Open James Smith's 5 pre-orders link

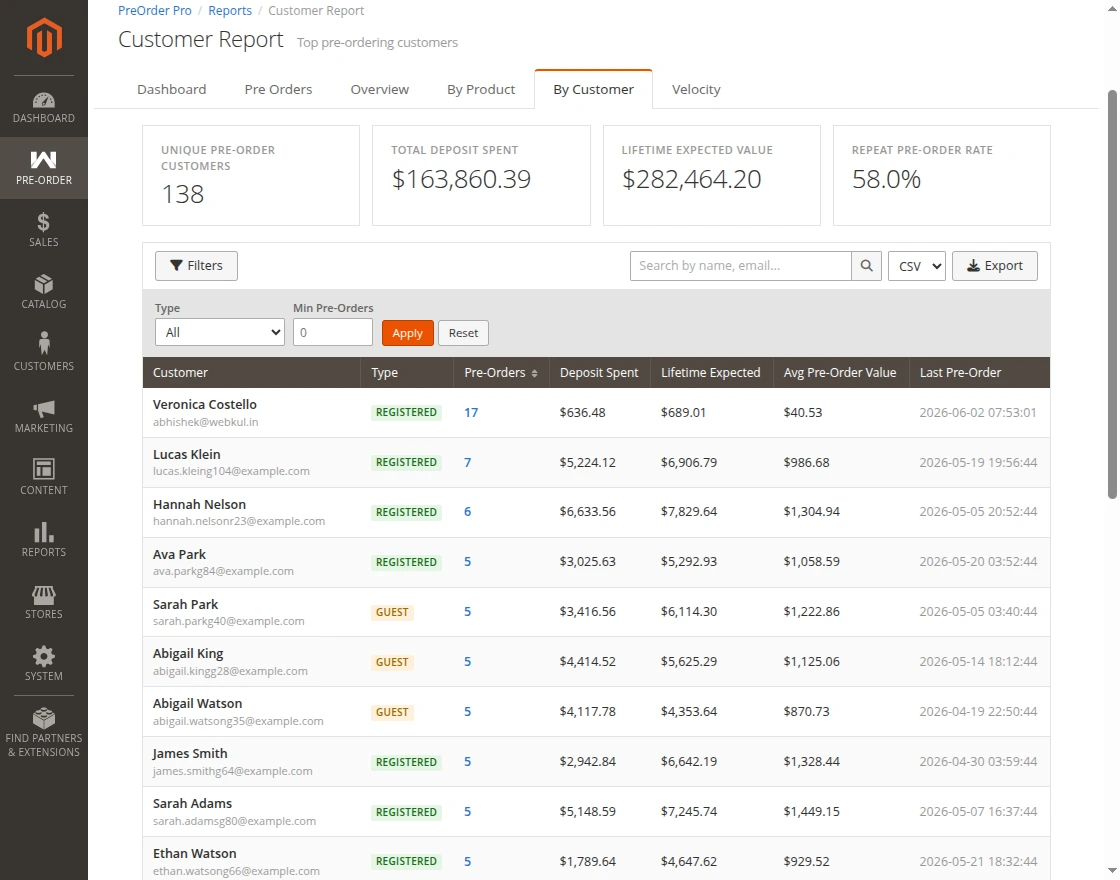click(467, 761)
